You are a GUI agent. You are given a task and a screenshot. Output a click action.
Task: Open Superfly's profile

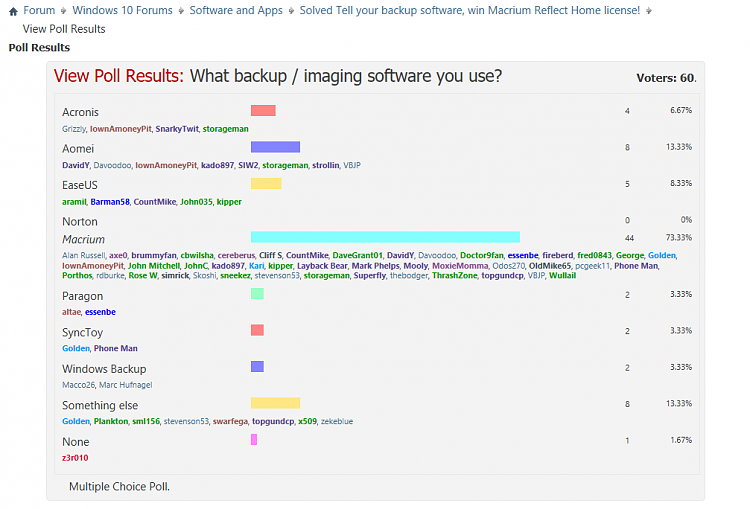coord(370,276)
